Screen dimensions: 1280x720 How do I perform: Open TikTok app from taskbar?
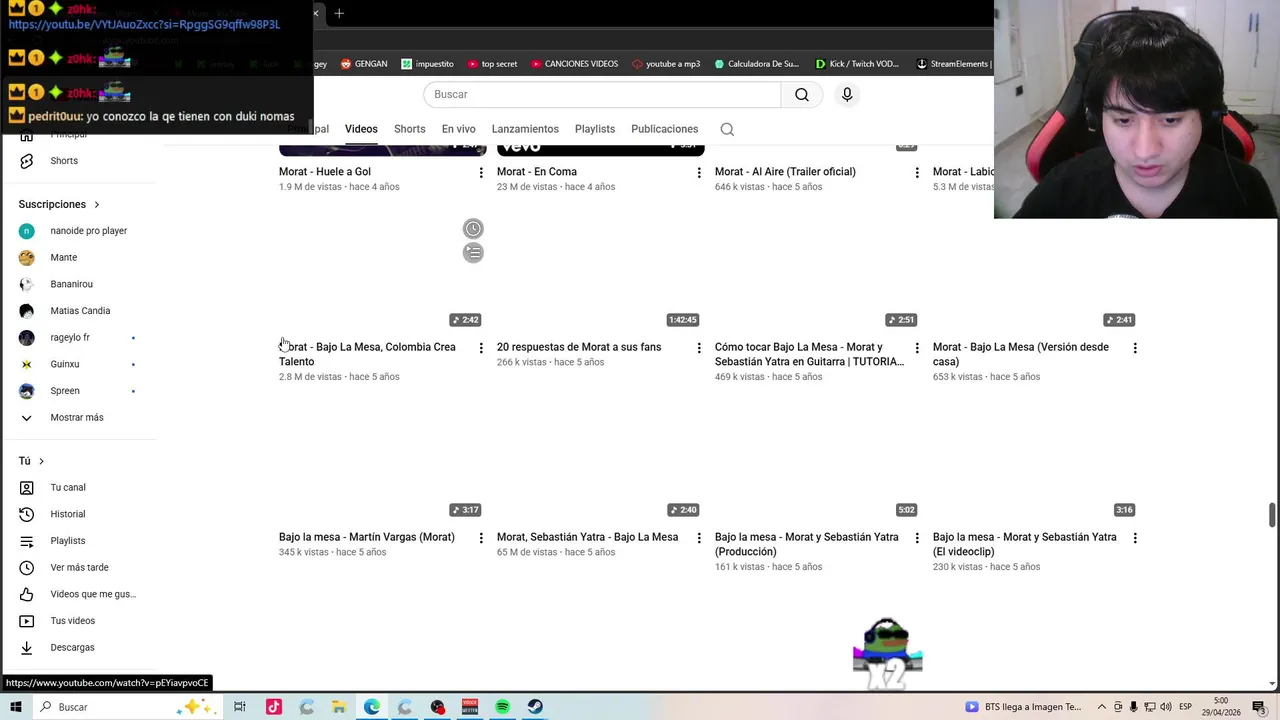[273, 707]
